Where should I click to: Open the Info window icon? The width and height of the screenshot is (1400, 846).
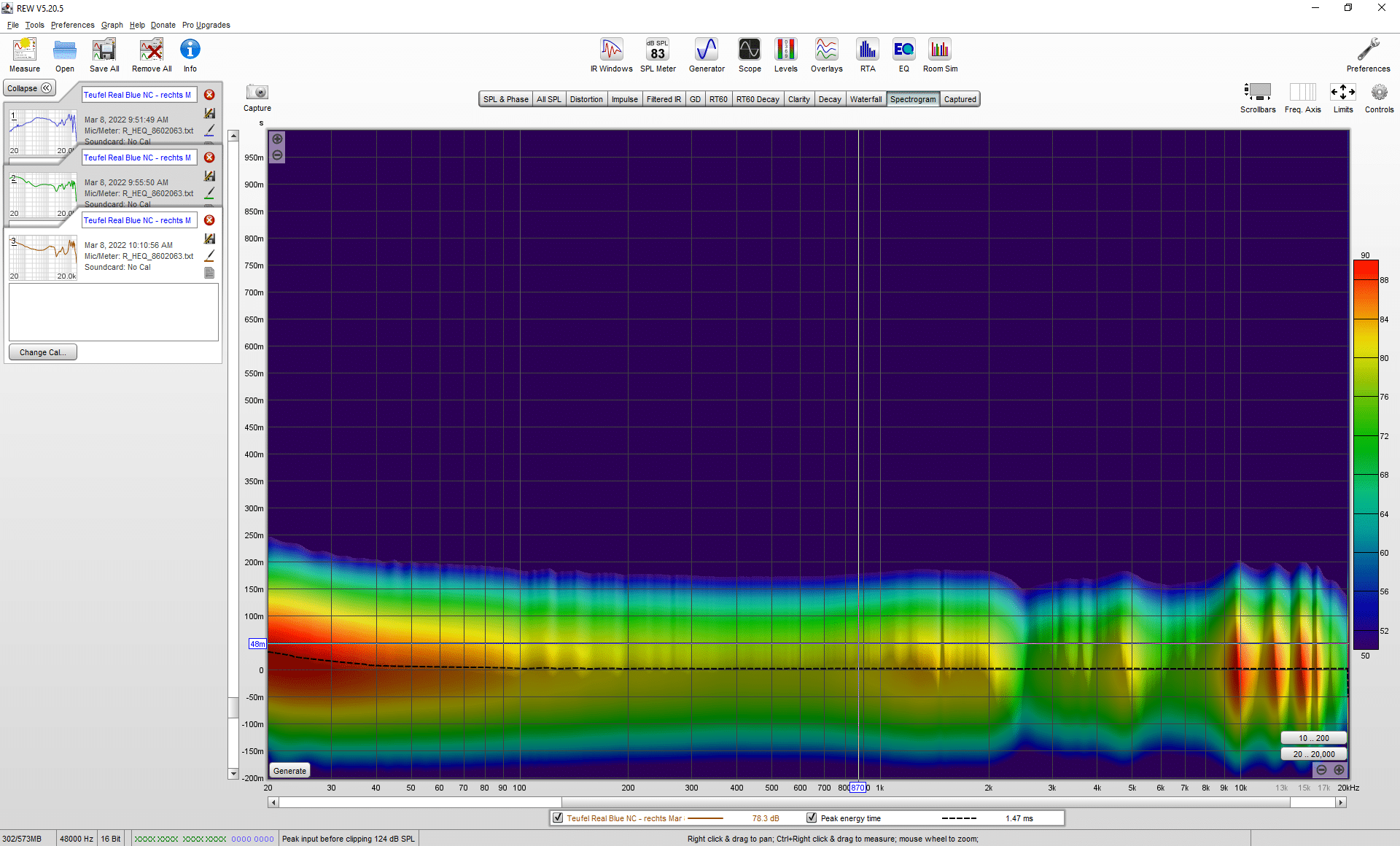point(190,55)
